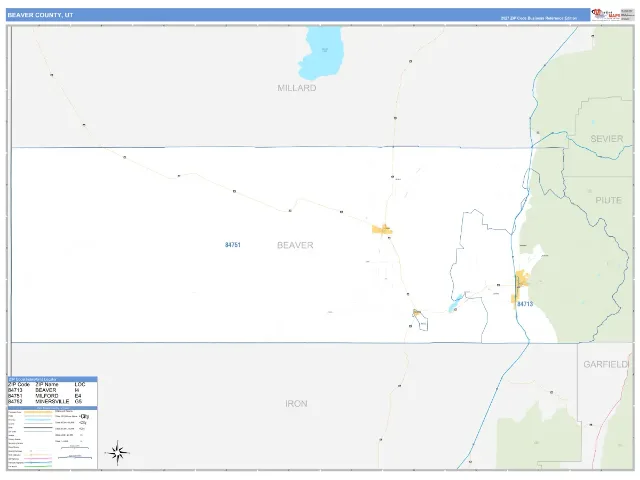Click the blue 84713 ZIP code label on the map
The height and width of the screenshot is (480, 640).
click(x=525, y=304)
